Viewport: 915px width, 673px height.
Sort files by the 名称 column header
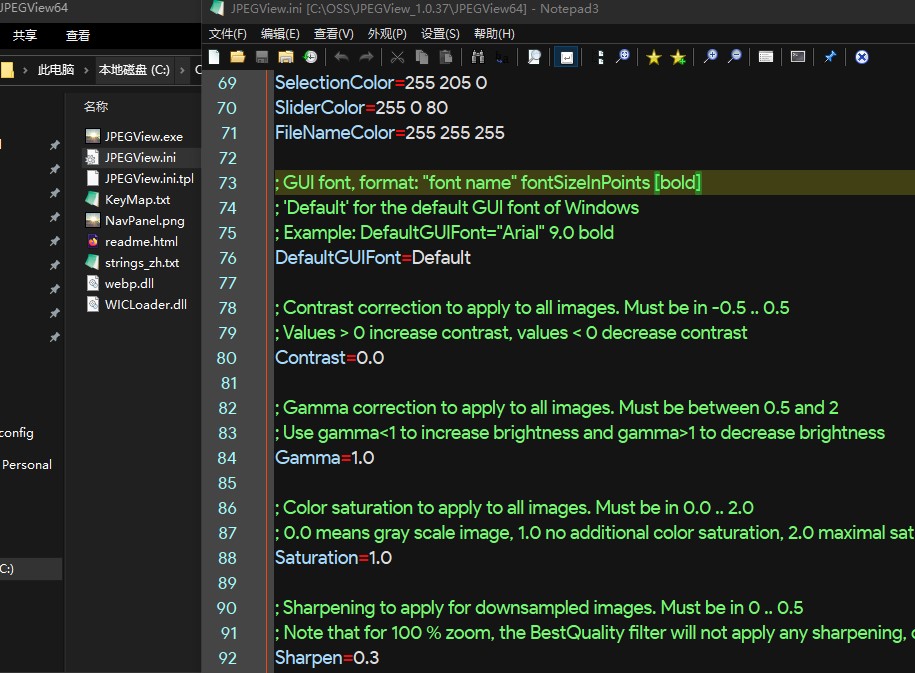(96, 106)
